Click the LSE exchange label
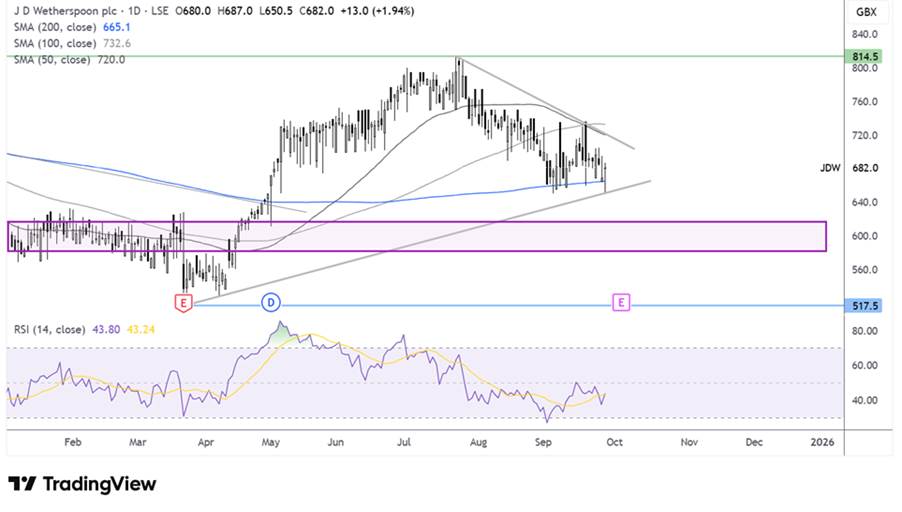The width and height of the screenshot is (902, 512). pos(158,11)
